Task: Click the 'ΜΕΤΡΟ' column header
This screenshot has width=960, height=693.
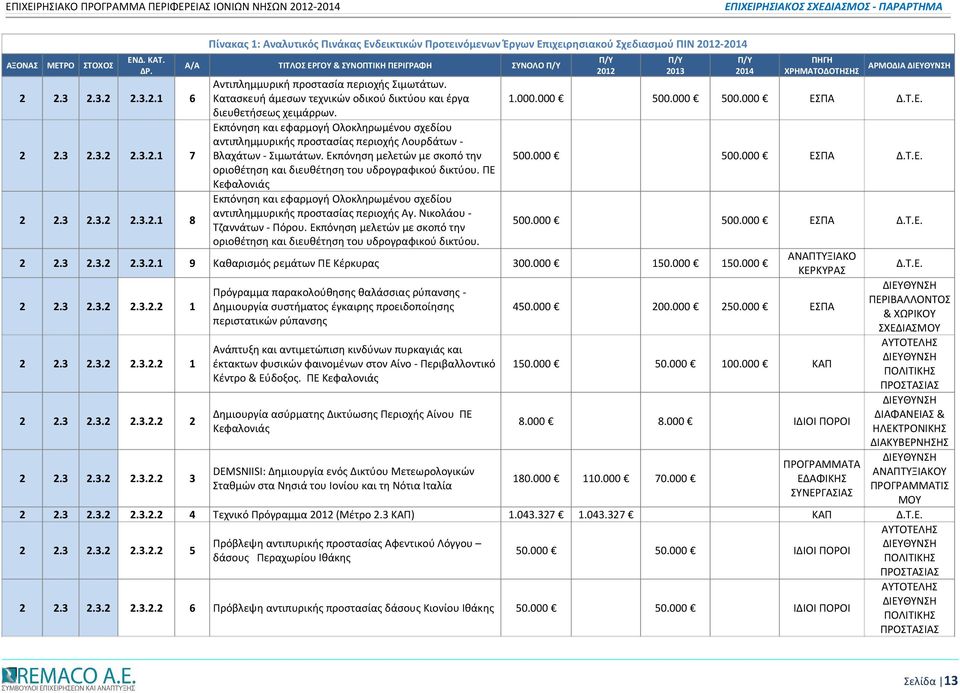Action: point(61,66)
